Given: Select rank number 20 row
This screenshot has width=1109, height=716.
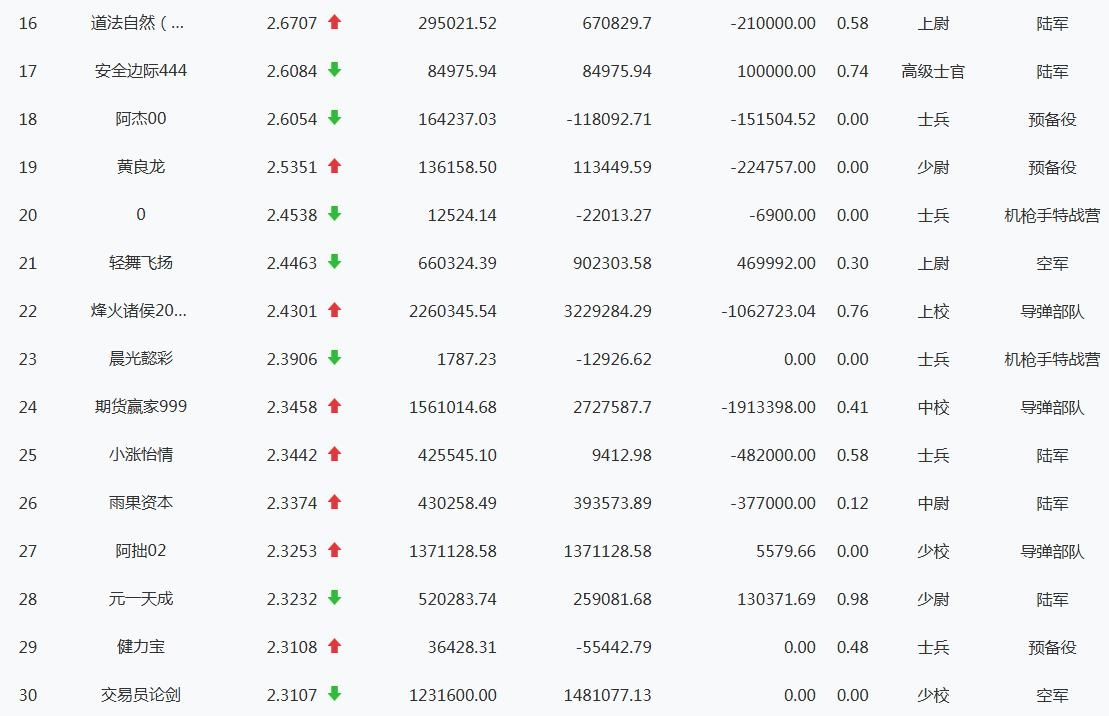Looking at the screenshot, I should point(28,215).
